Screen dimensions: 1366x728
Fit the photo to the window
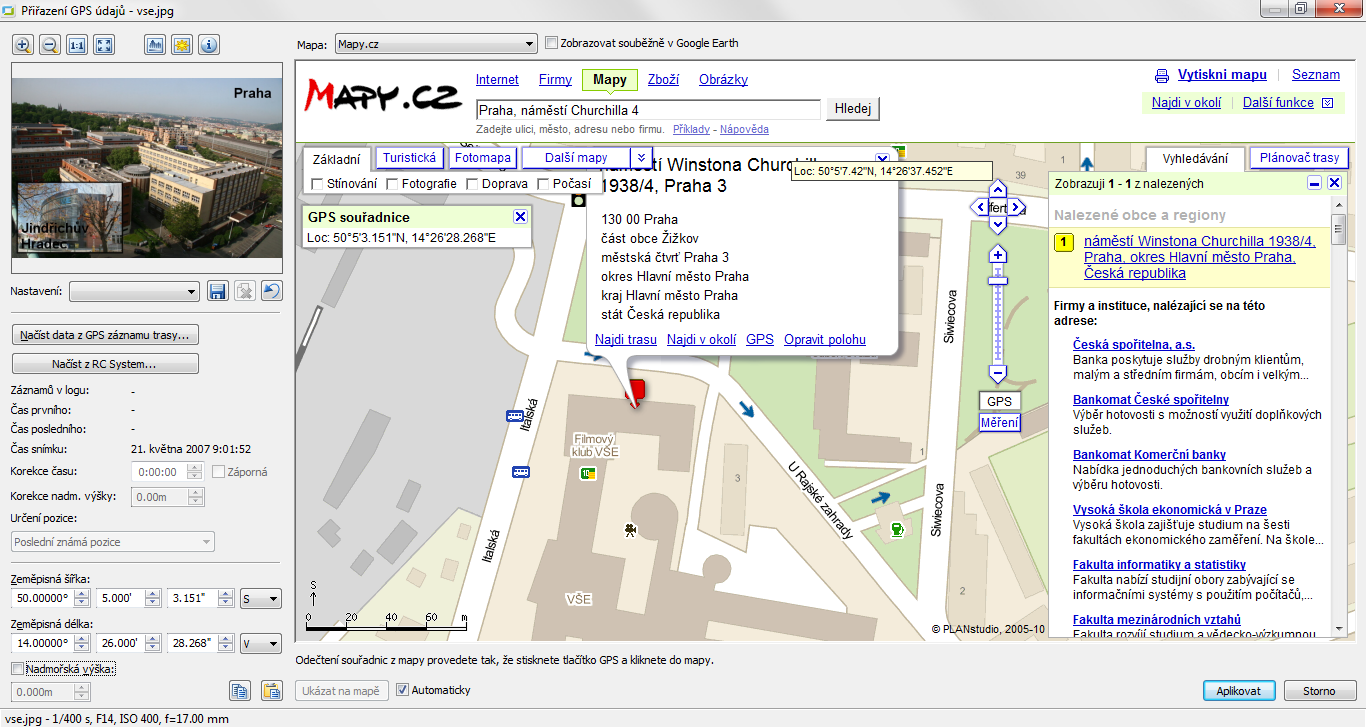pos(104,45)
